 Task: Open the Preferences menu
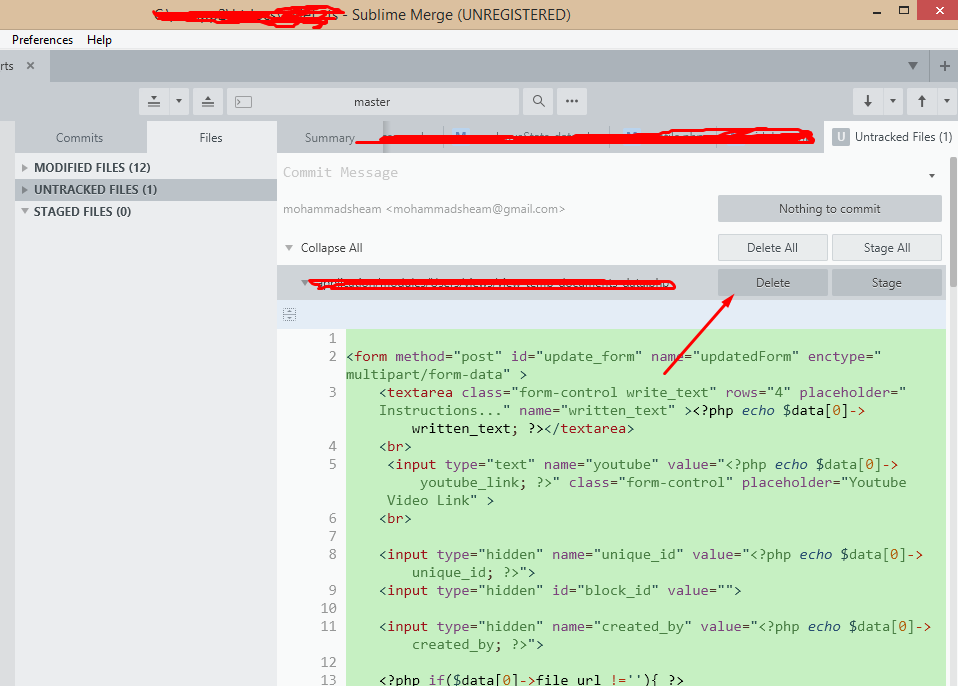42,40
